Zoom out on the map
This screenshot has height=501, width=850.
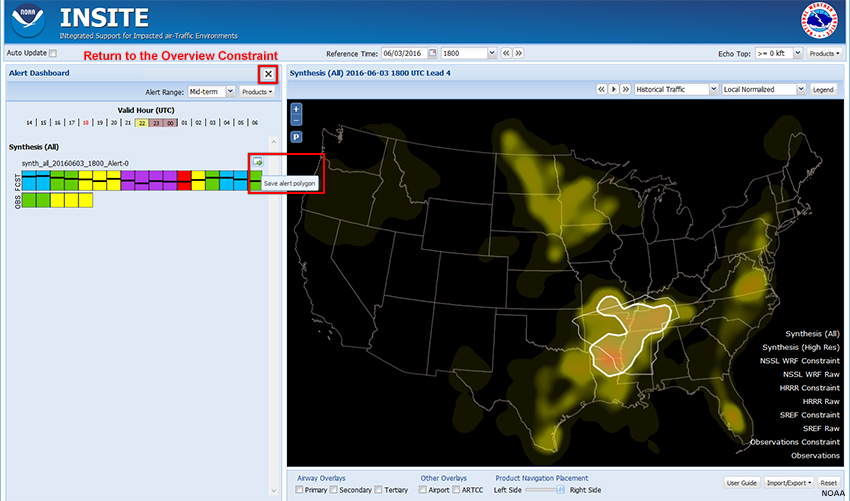(296, 120)
